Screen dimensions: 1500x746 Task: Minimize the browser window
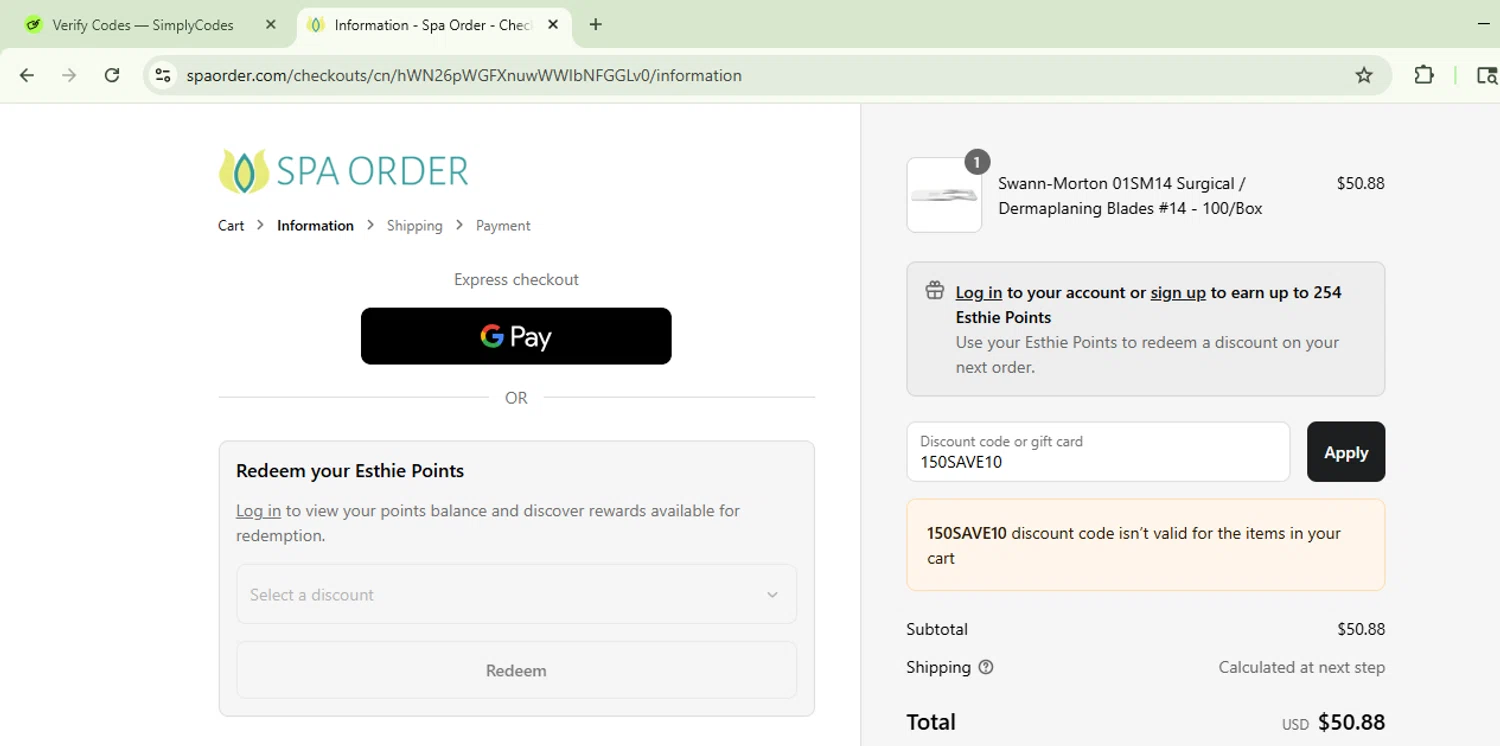pos(1484,25)
